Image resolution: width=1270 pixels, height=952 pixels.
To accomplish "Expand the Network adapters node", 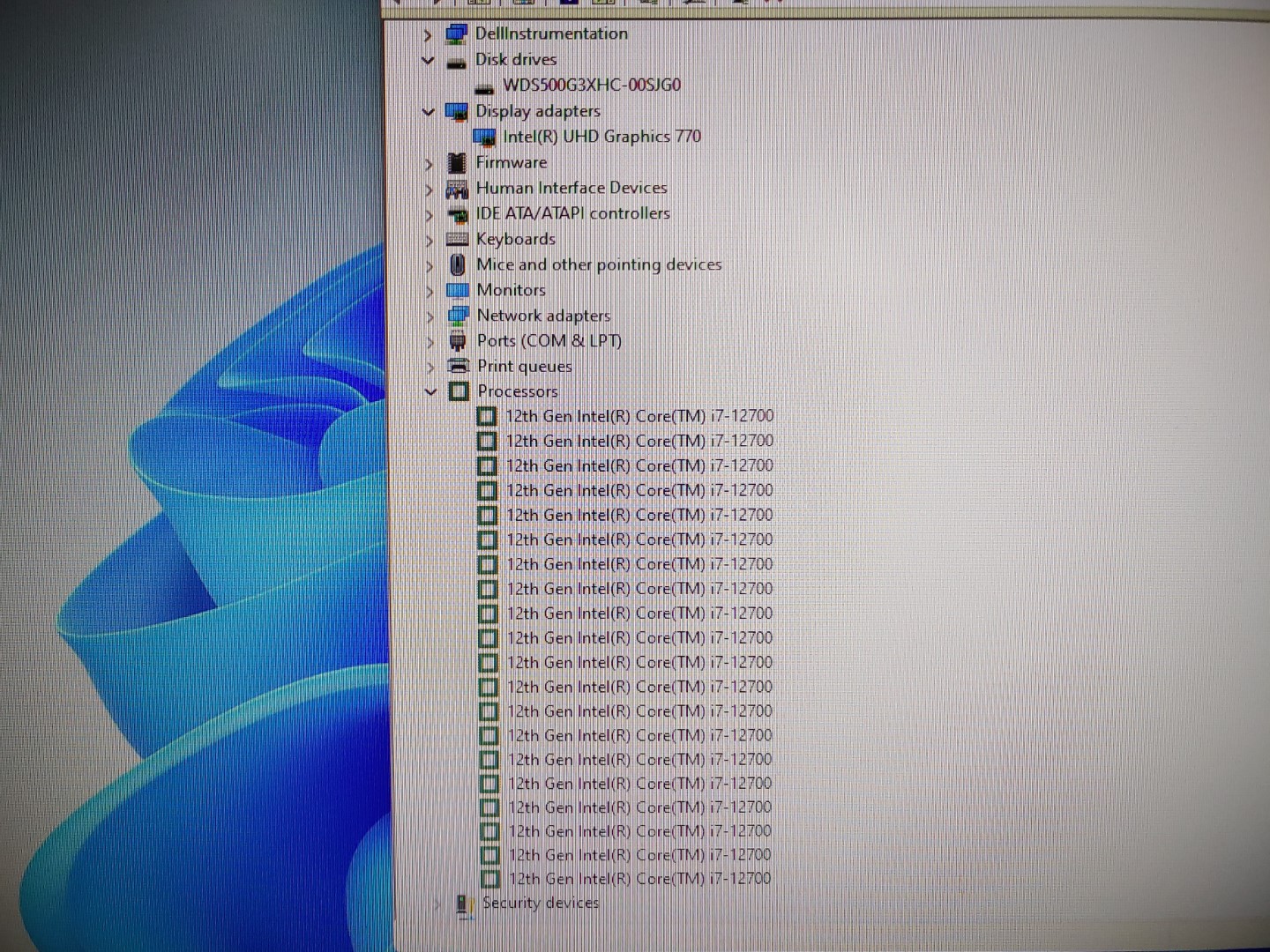I will [x=430, y=316].
